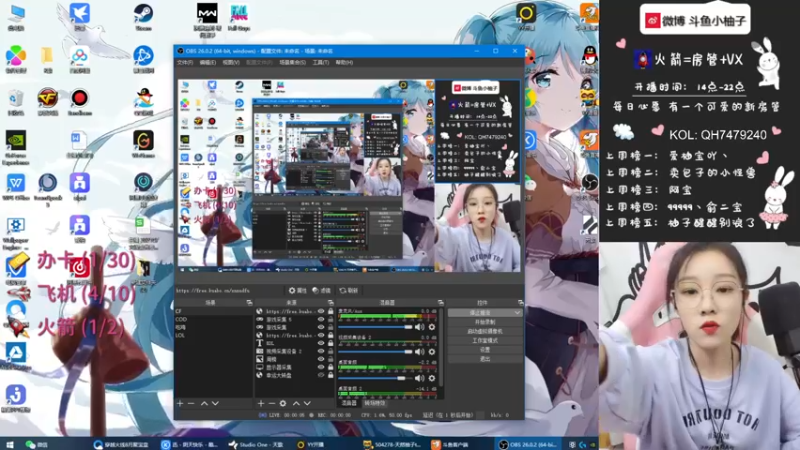The image size is (800, 450).
Task: Open the Steam desktop shortcut
Action: click(143, 17)
